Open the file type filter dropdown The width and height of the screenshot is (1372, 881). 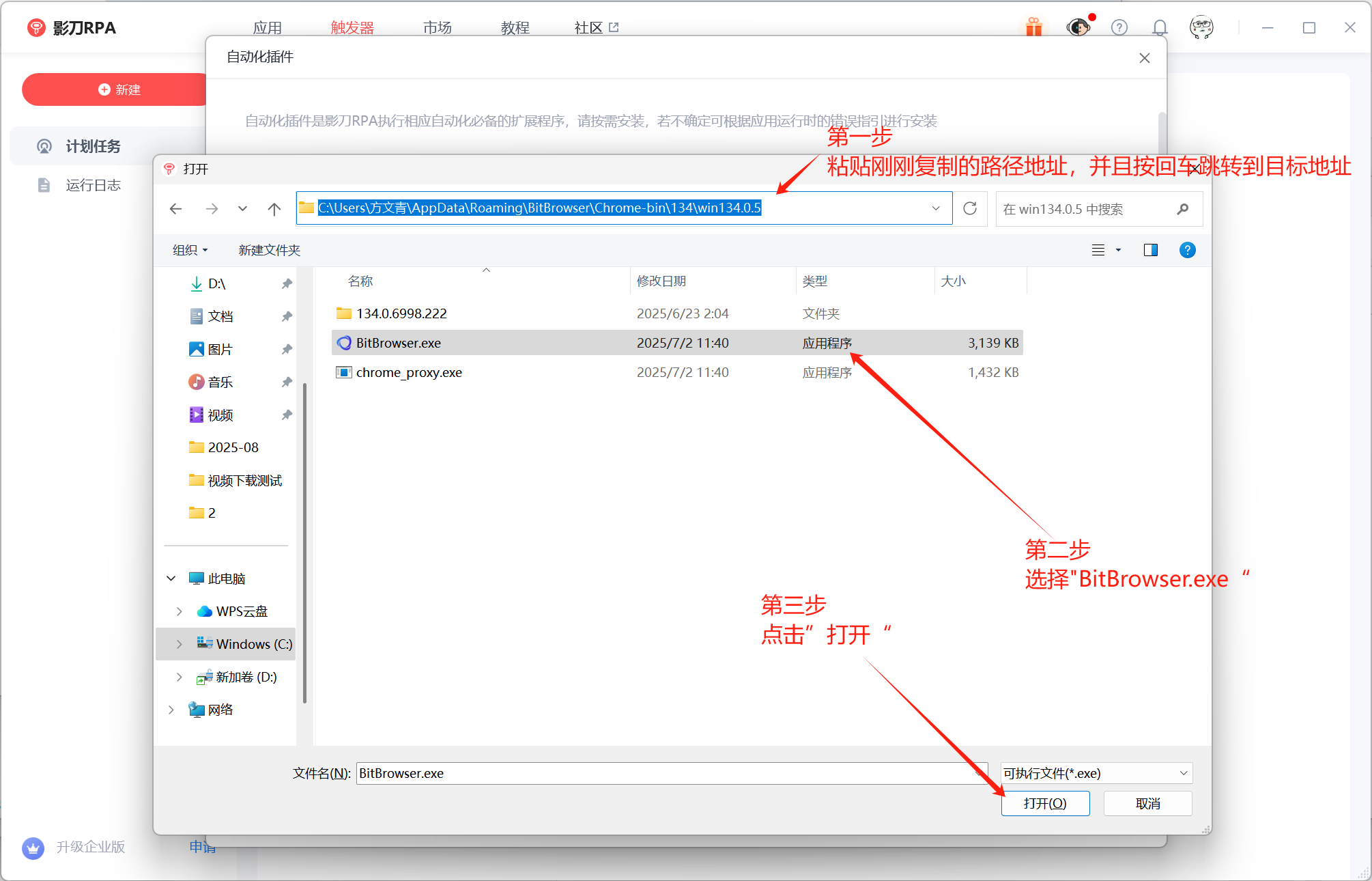(x=1096, y=773)
